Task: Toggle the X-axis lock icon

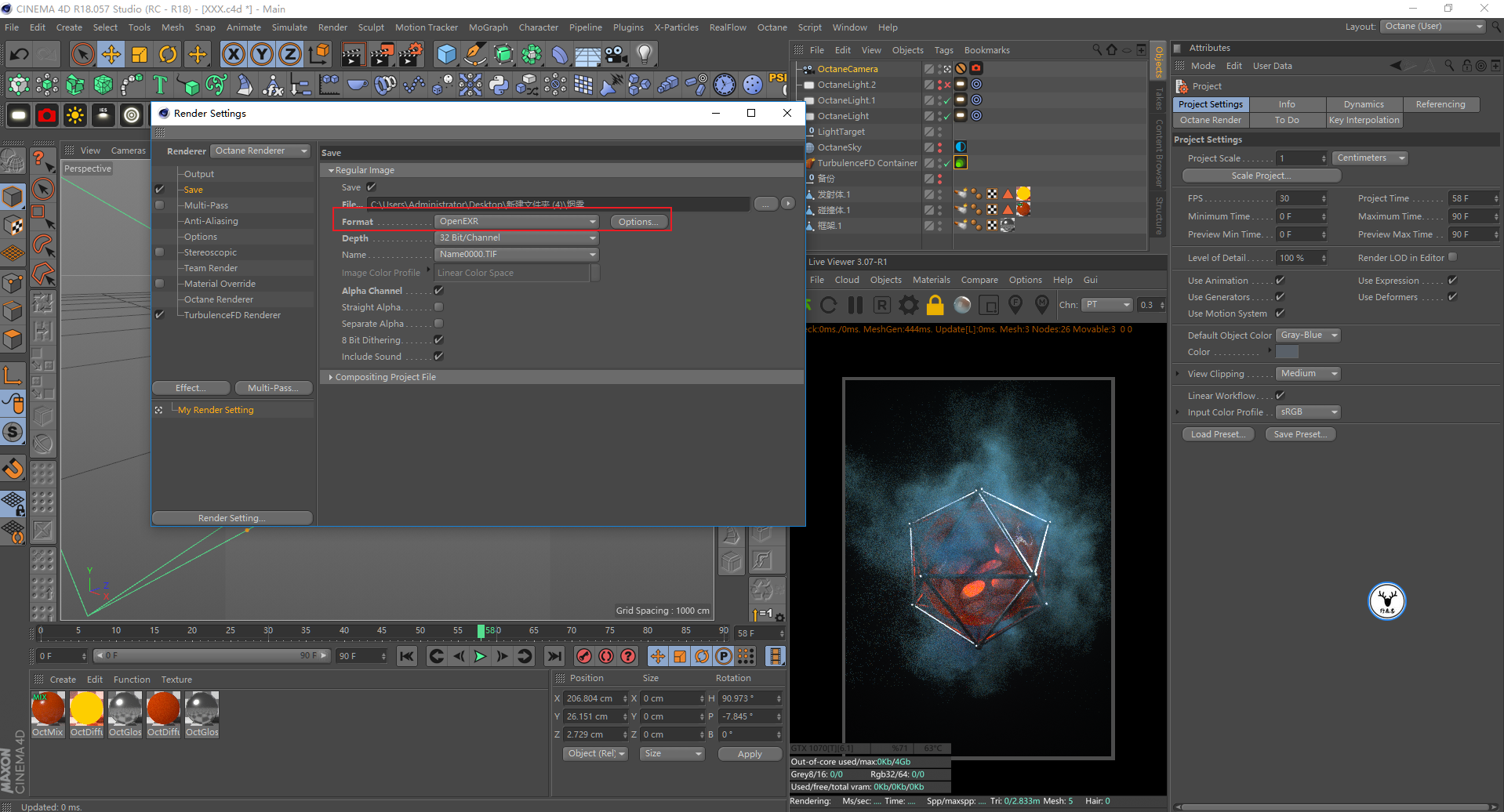Action: tap(233, 54)
